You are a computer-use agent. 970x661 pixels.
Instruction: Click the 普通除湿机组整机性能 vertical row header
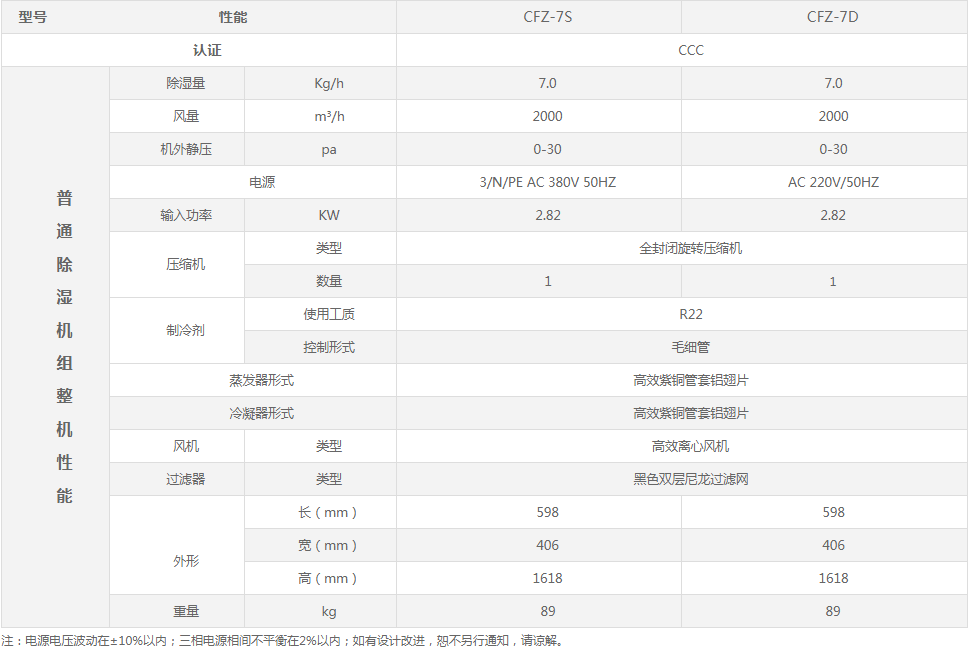64,347
